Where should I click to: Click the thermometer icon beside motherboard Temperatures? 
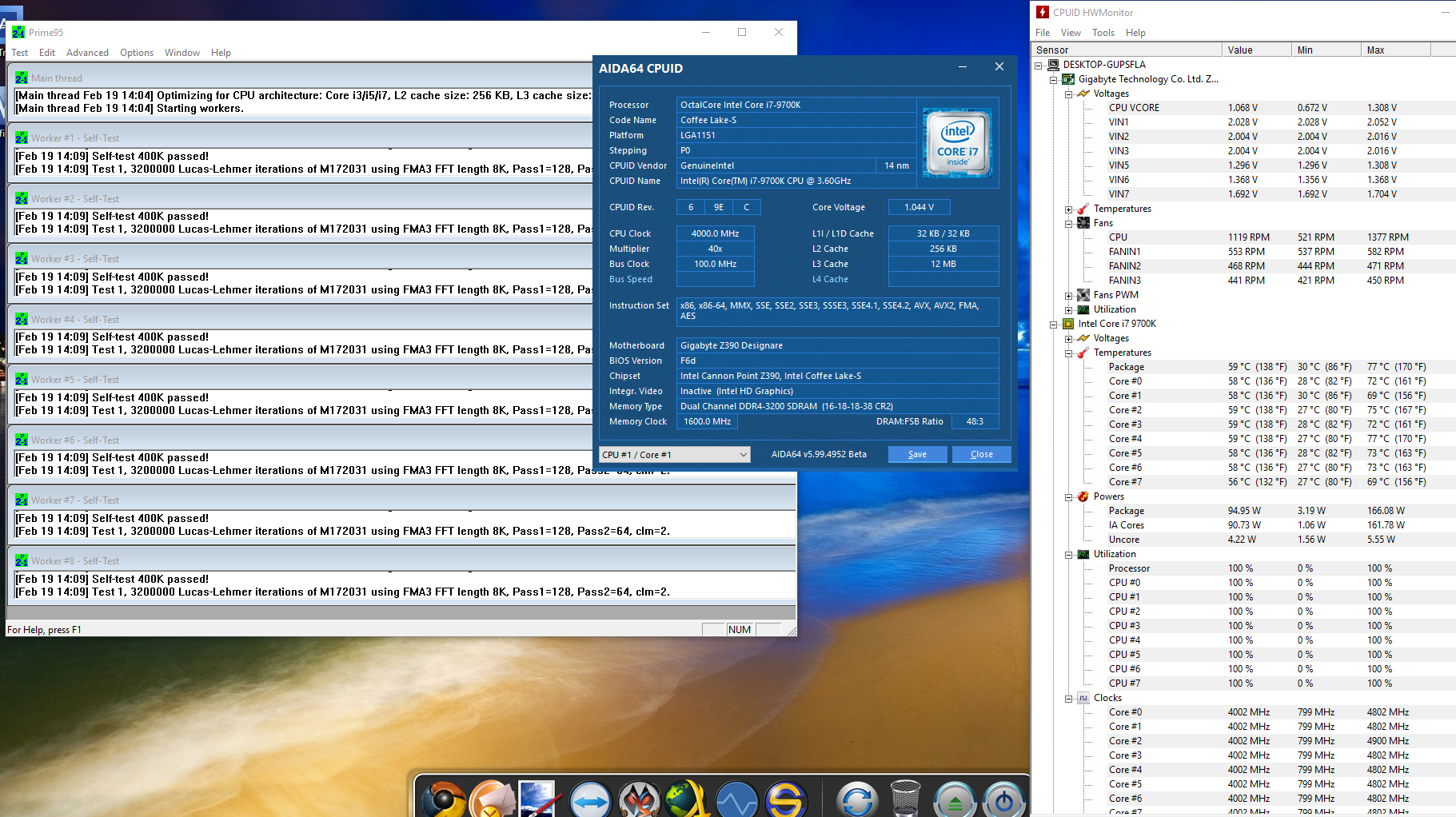pos(1083,209)
